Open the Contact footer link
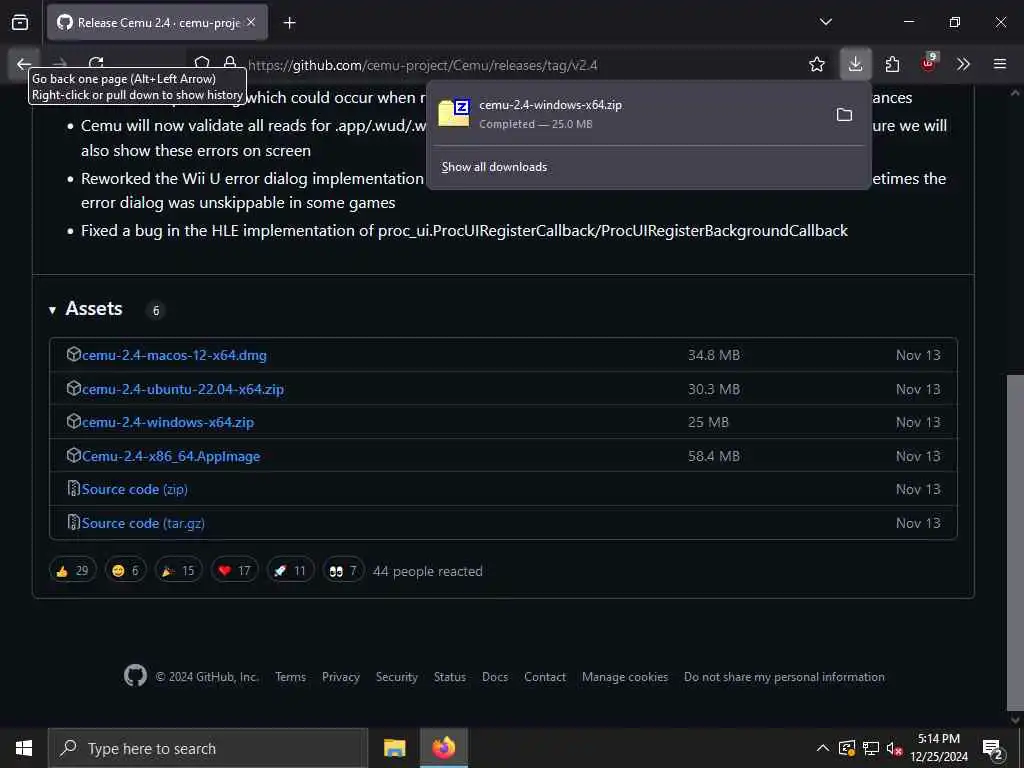Viewport: 1024px width, 768px height. click(x=545, y=677)
